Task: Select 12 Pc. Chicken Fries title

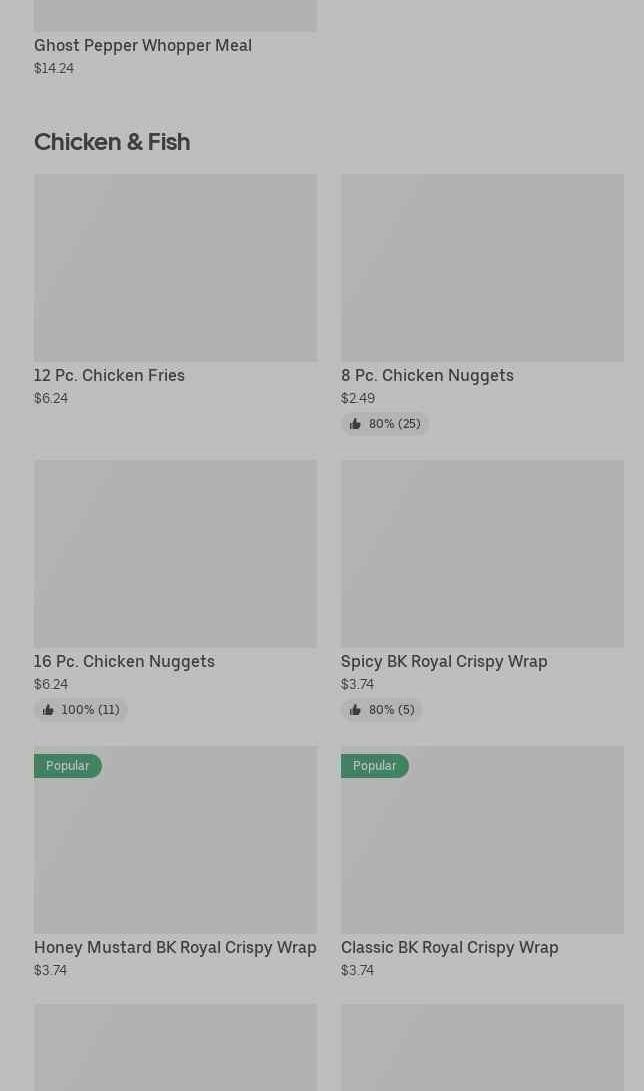Action: pyautogui.click(x=109, y=376)
